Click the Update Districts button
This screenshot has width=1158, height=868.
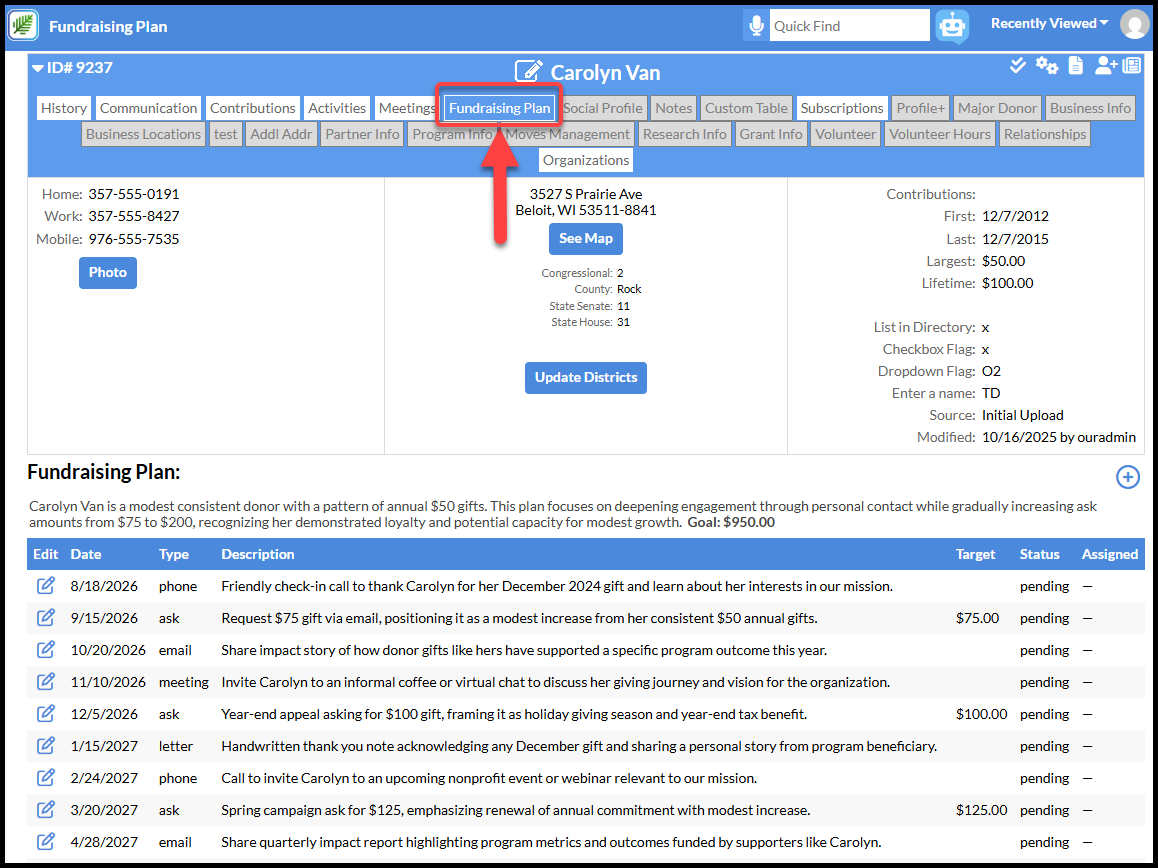point(586,377)
